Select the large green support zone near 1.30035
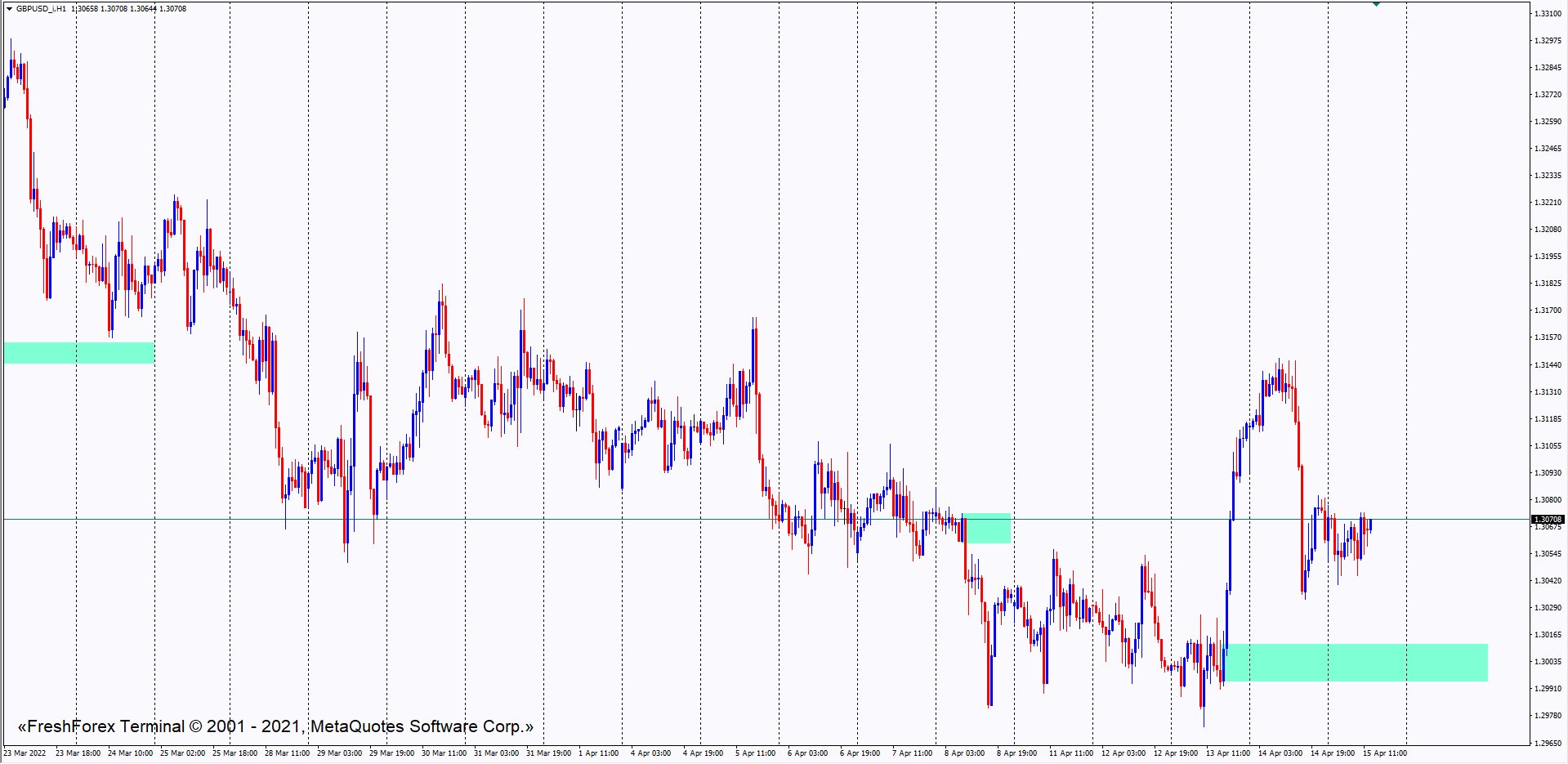 pos(1356,663)
